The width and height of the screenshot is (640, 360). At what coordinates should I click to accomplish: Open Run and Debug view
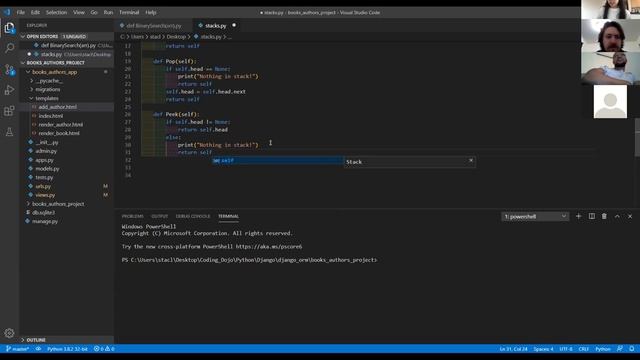tap(9, 90)
